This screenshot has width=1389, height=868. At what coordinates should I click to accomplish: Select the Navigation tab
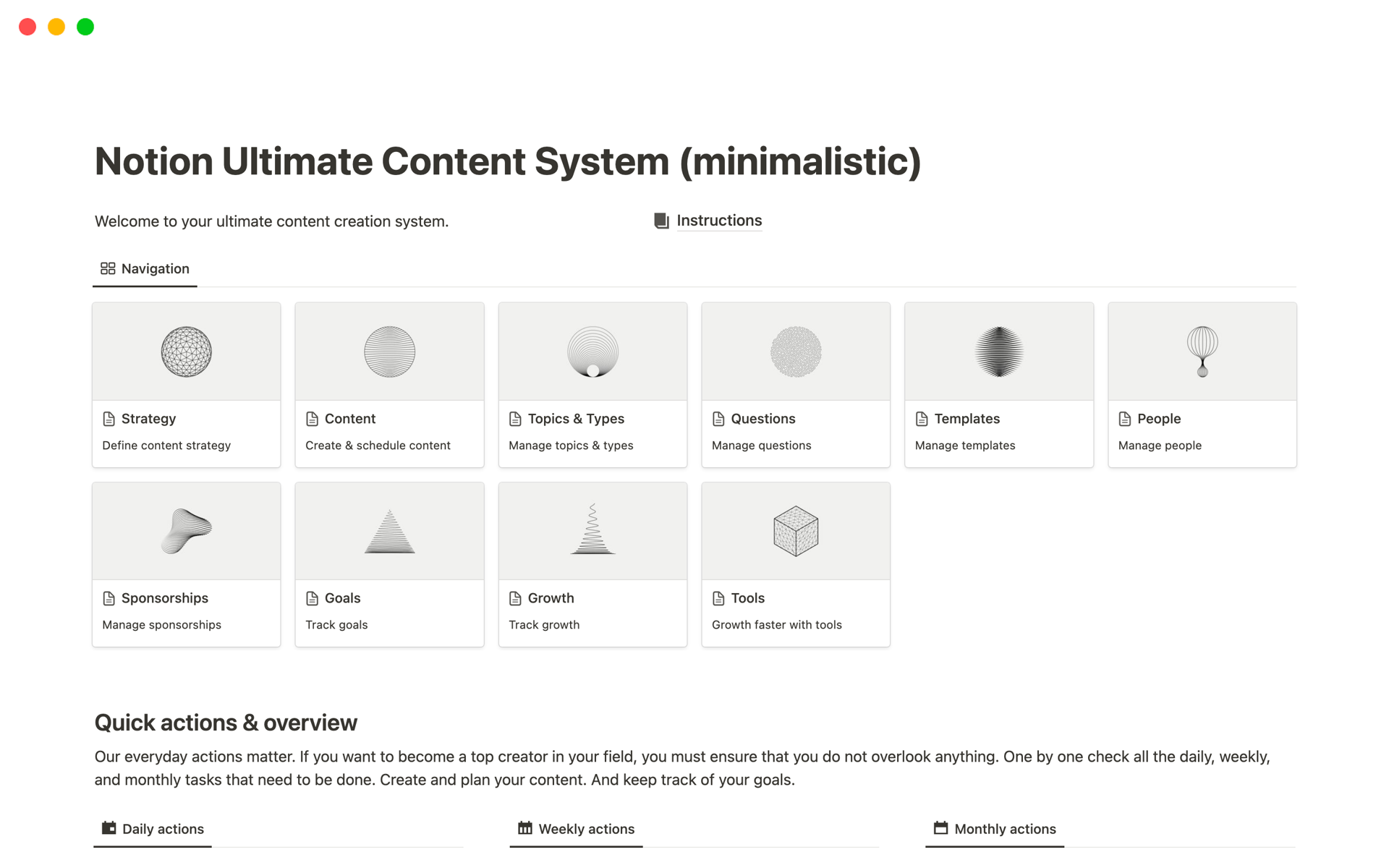[x=145, y=269]
